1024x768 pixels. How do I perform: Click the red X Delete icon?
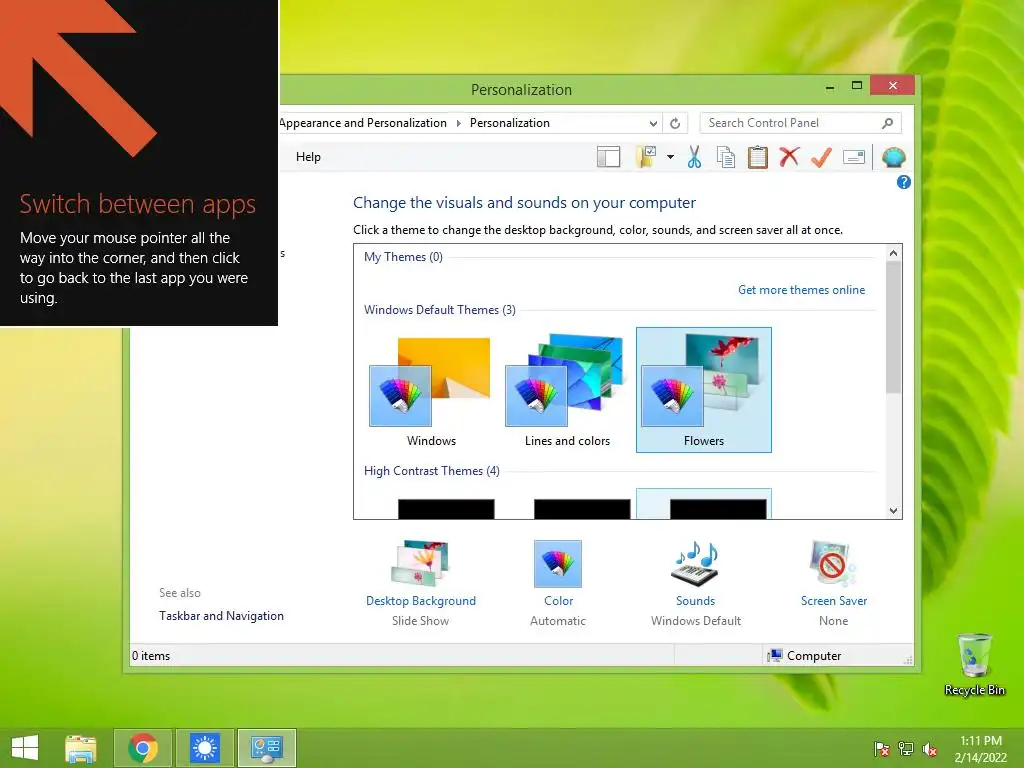789,157
